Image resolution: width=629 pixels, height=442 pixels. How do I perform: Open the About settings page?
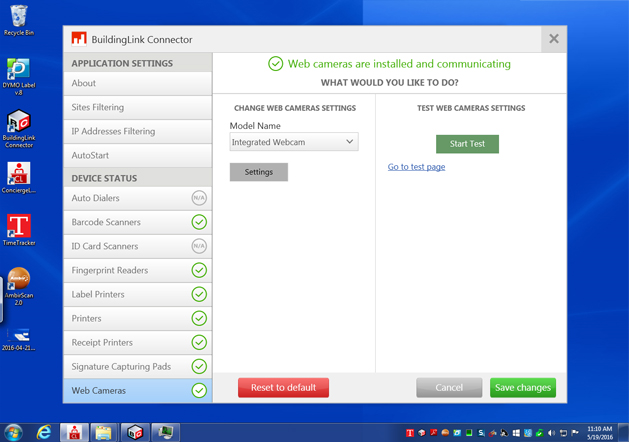click(138, 83)
